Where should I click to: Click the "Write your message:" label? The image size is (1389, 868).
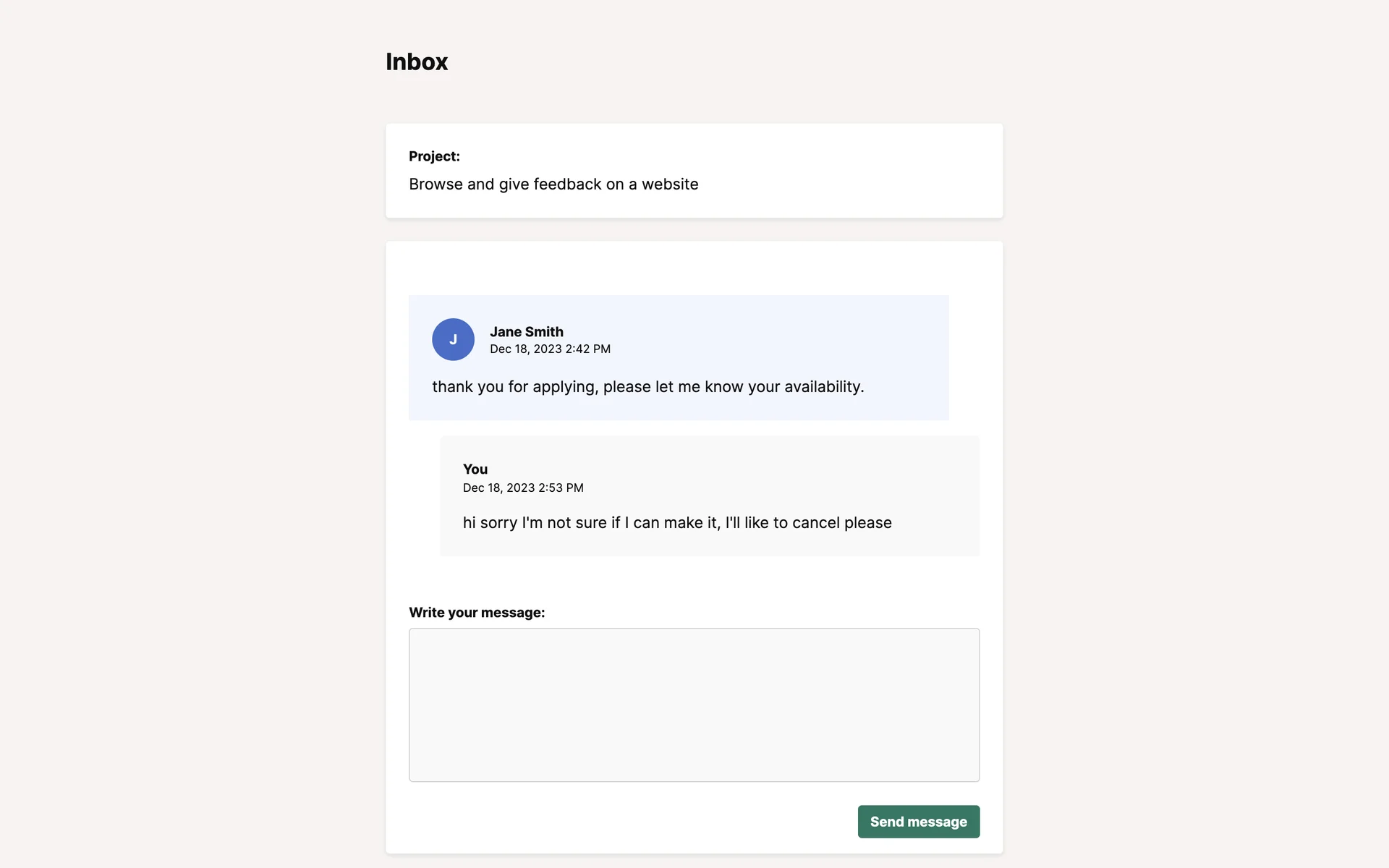[477, 613]
